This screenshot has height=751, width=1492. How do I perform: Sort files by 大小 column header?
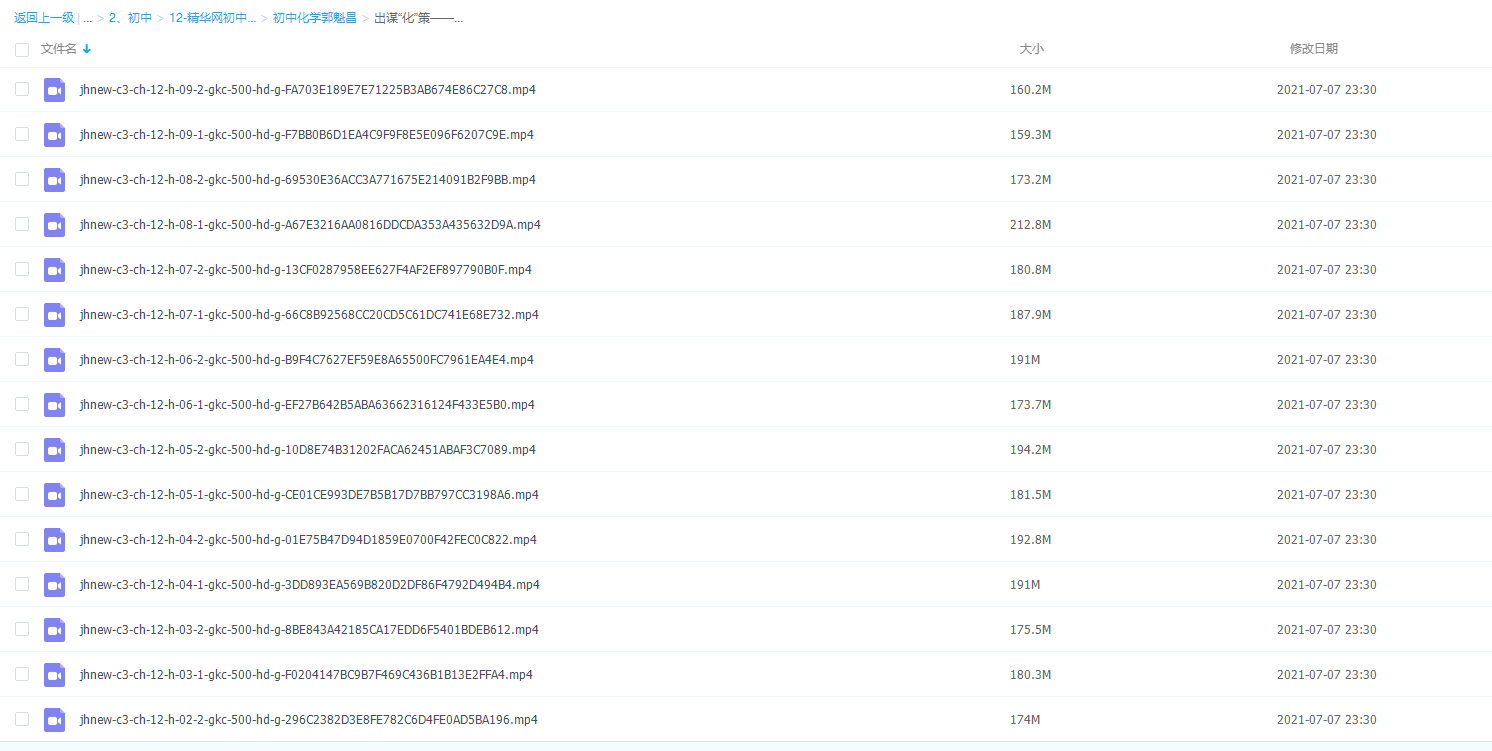(x=1031, y=49)
